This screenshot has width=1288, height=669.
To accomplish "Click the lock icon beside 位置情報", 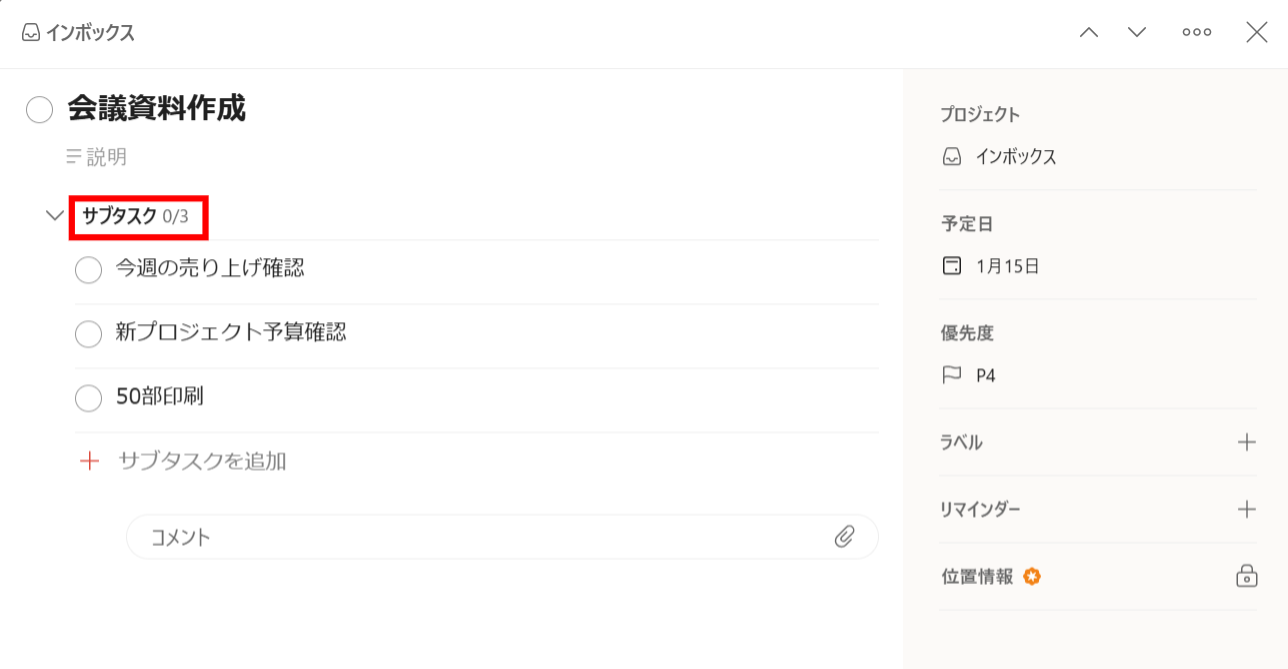I will [1246, 576].
